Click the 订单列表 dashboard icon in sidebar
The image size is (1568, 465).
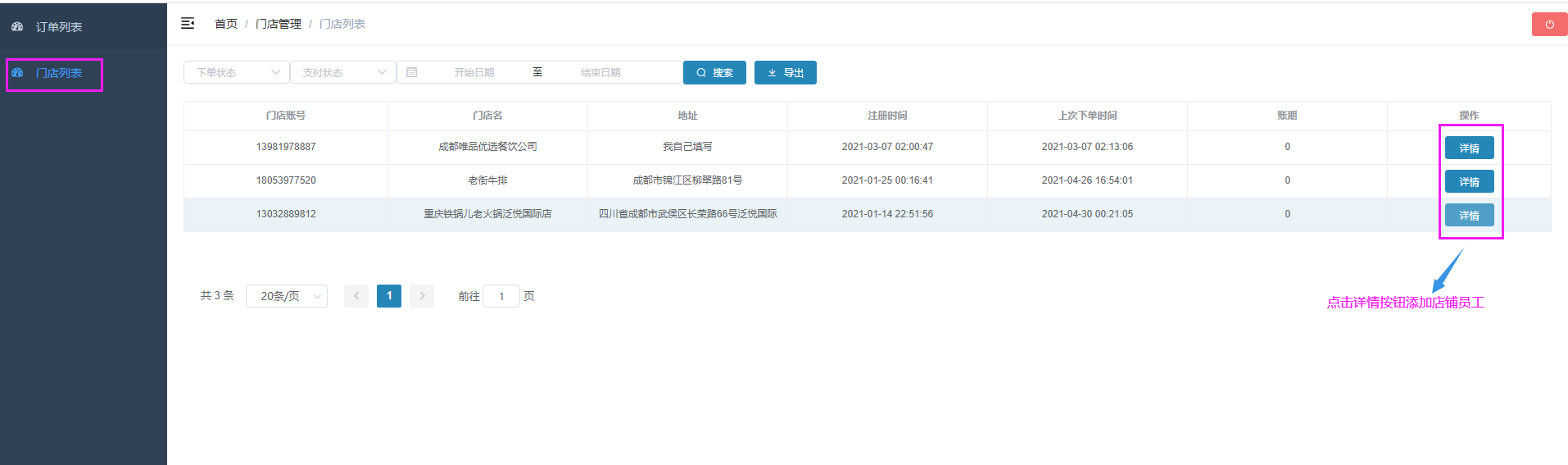pyautogui.click(x=17, y=27)
